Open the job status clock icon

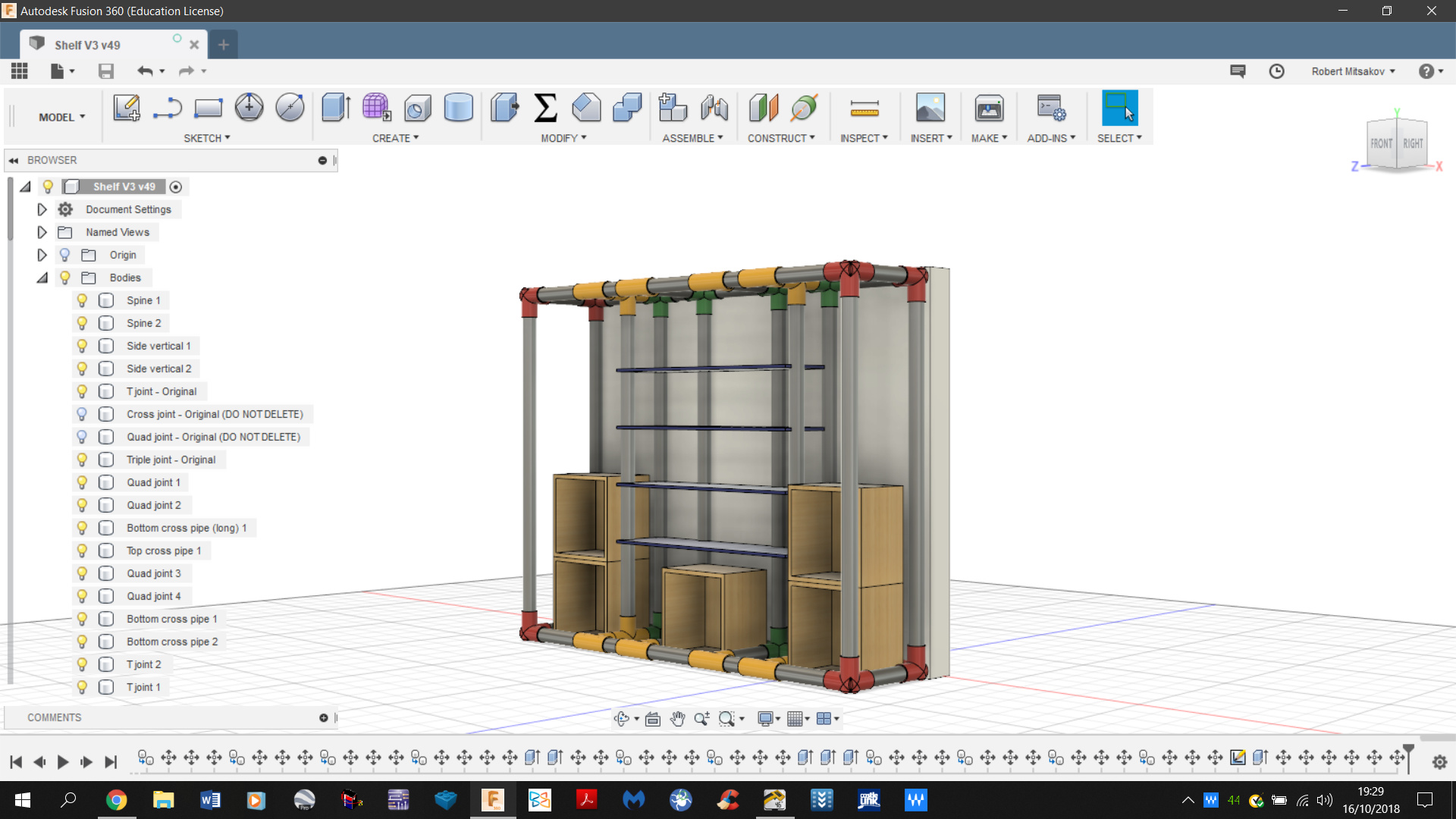(1276, 71)
